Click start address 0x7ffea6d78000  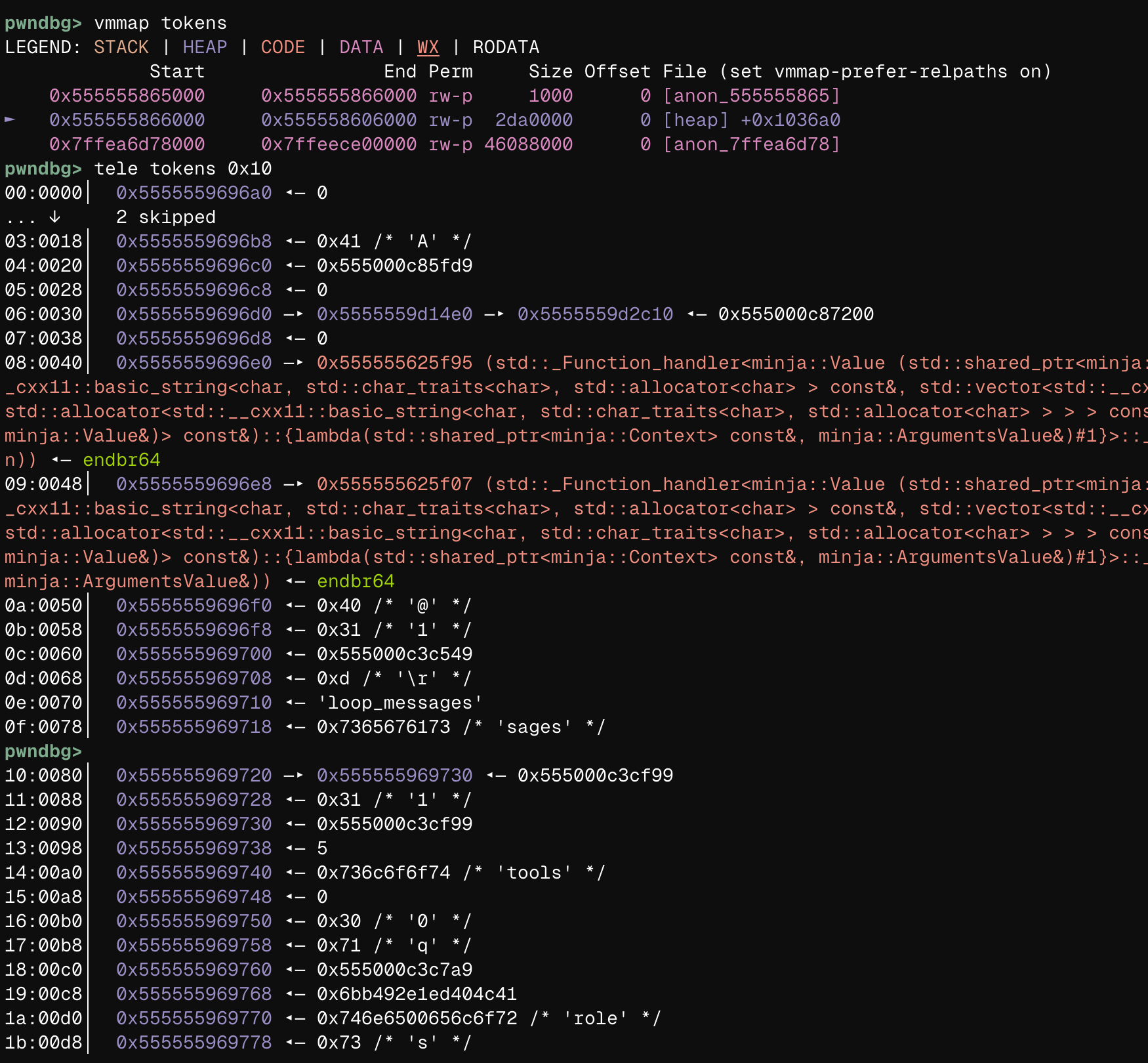click(127, 144)
